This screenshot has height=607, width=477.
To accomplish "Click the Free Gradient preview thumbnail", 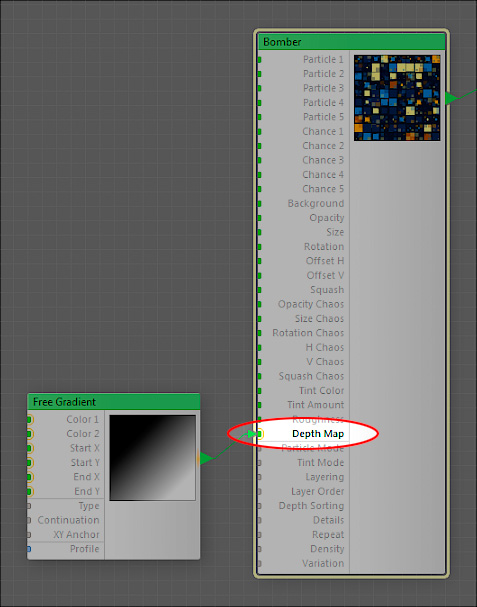I will click(153, 458).
